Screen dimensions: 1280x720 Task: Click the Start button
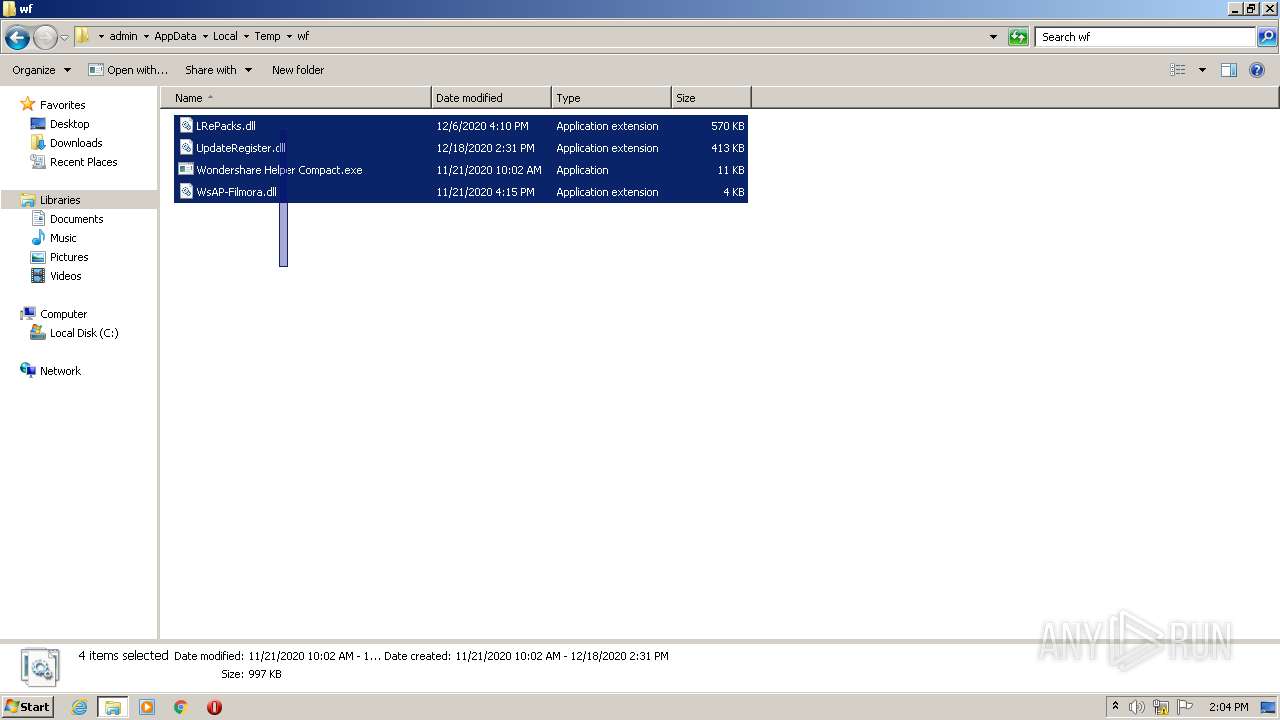tap(28, 706)
